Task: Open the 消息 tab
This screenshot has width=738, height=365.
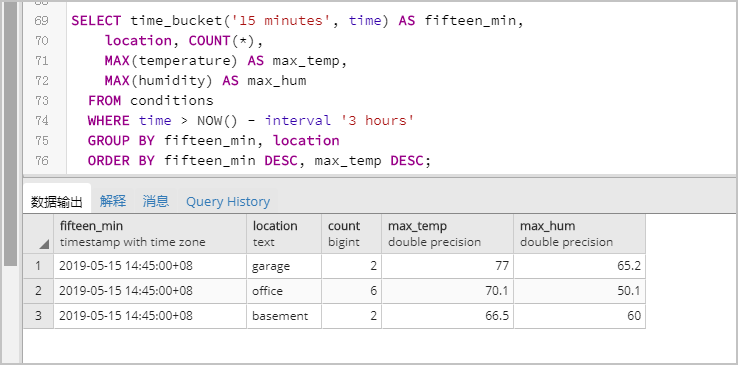Action: pyautogui.click(x=156, y=202)
